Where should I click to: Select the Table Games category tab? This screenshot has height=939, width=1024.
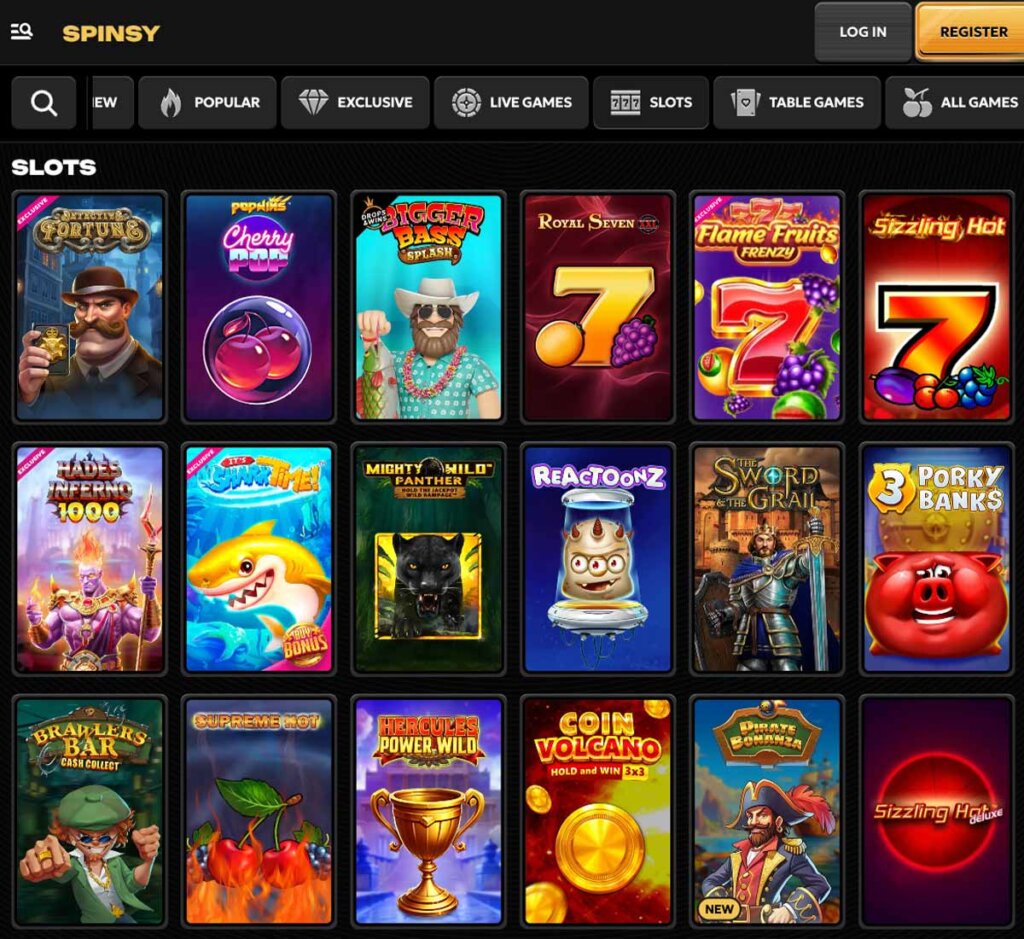pos(797,103)
